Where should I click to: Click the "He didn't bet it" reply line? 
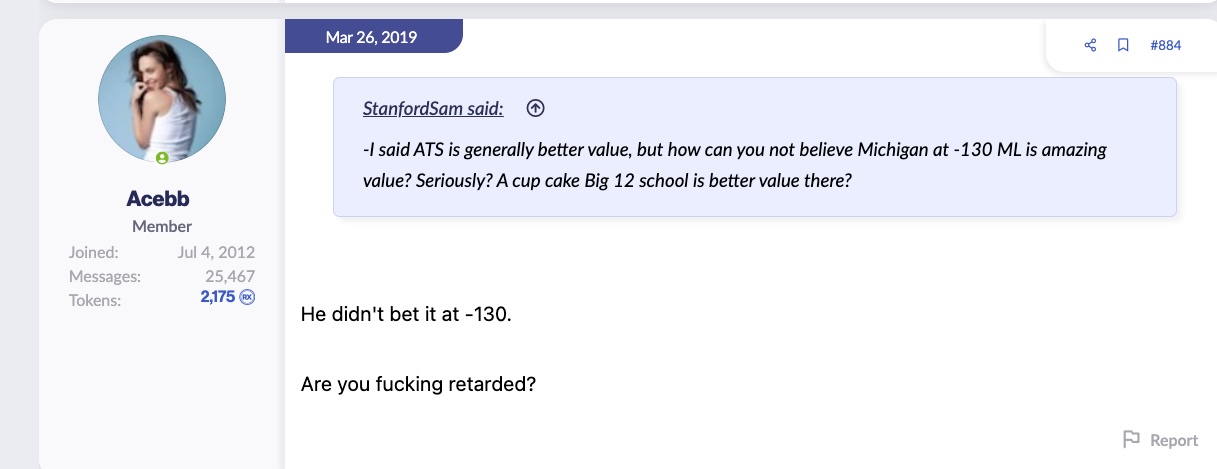click(x=406, y=314)
